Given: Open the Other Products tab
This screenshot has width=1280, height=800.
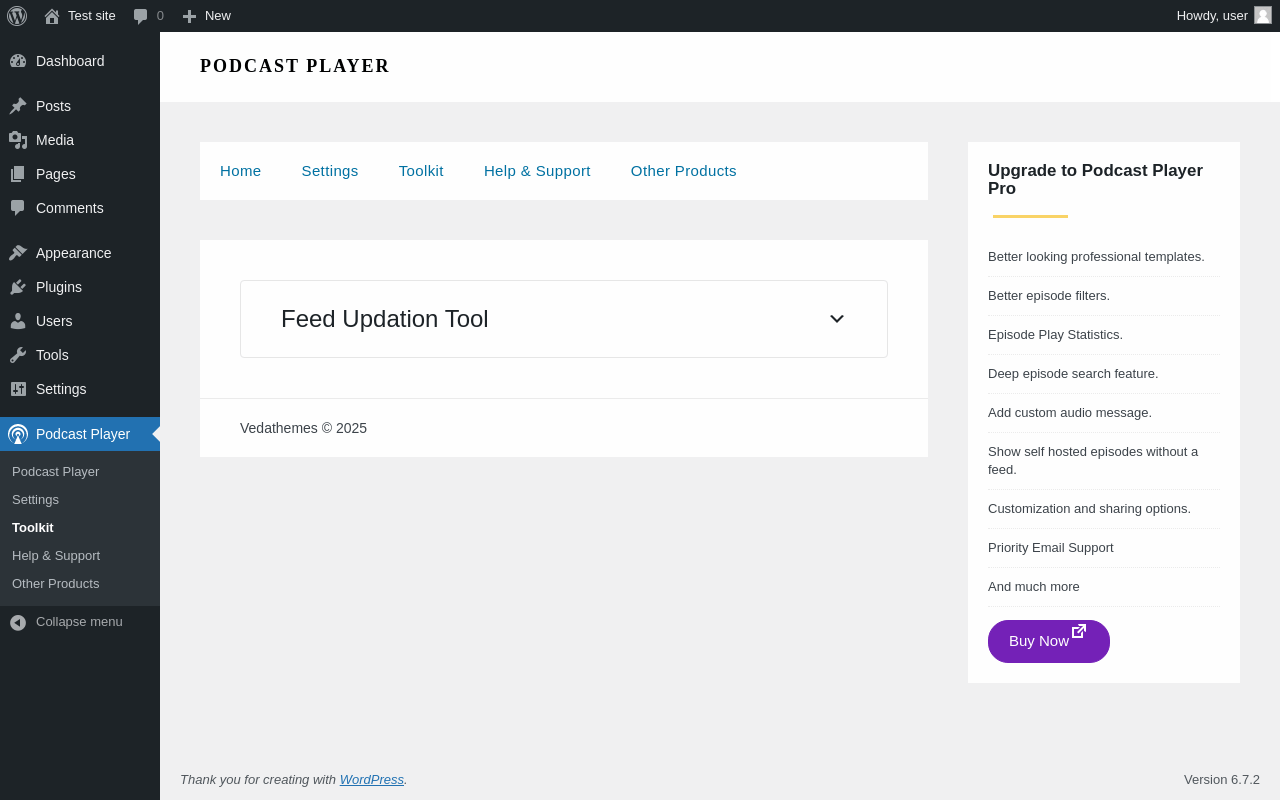Looking at the screenshot, I should [684, 171].
